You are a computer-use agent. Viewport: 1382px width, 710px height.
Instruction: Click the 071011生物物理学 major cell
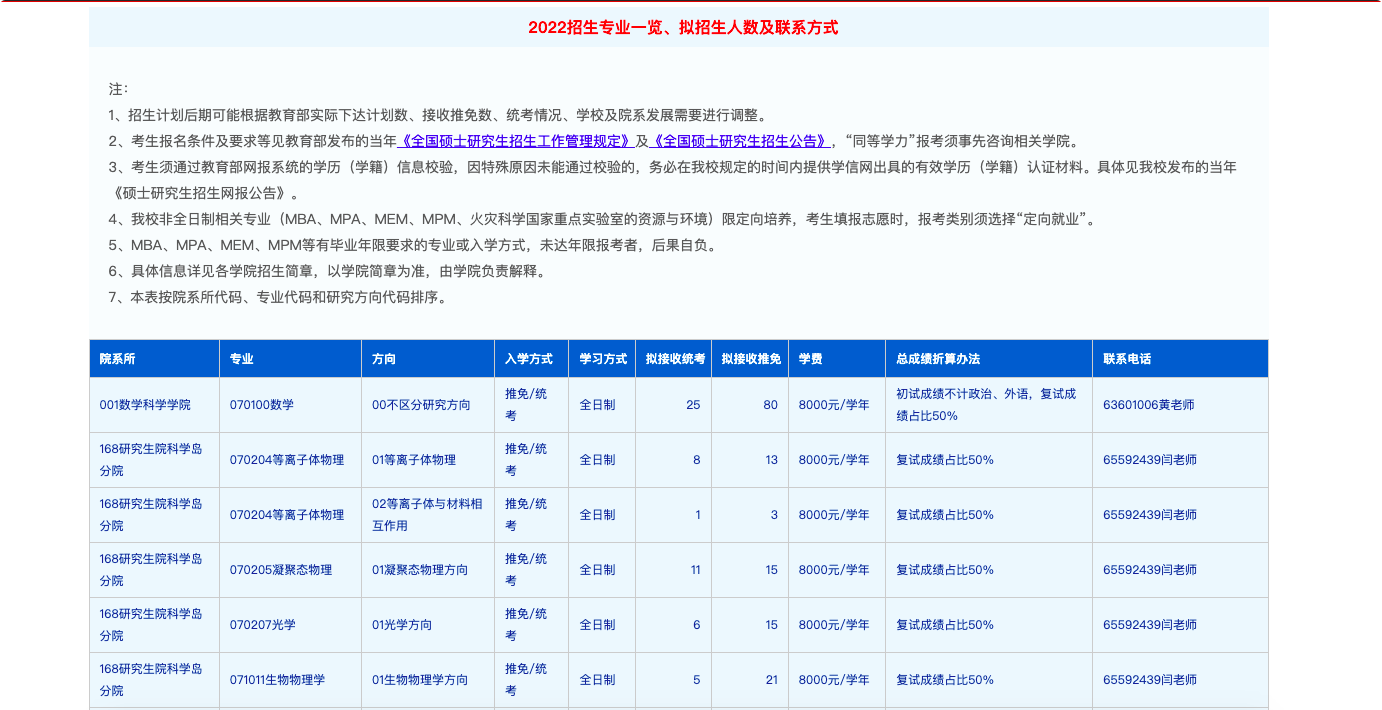(x=277, y=680)
